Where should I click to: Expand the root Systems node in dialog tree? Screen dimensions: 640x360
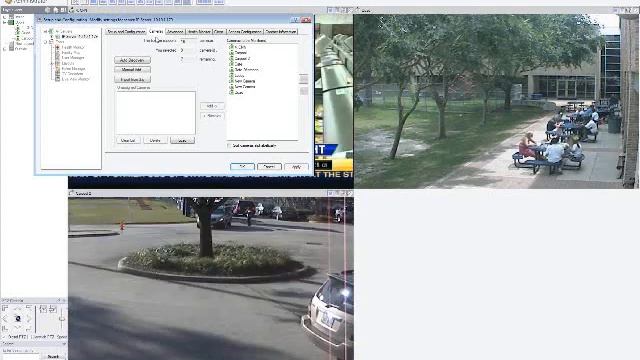tap(45, 31)
